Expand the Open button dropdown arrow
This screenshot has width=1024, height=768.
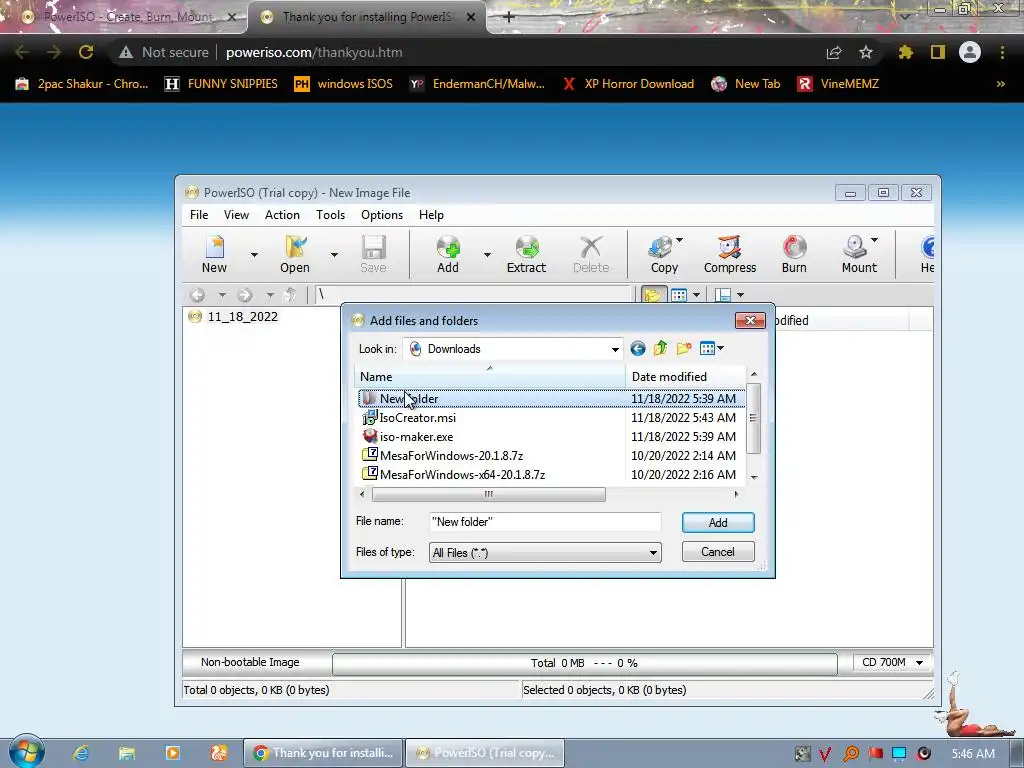pos(334,255)
